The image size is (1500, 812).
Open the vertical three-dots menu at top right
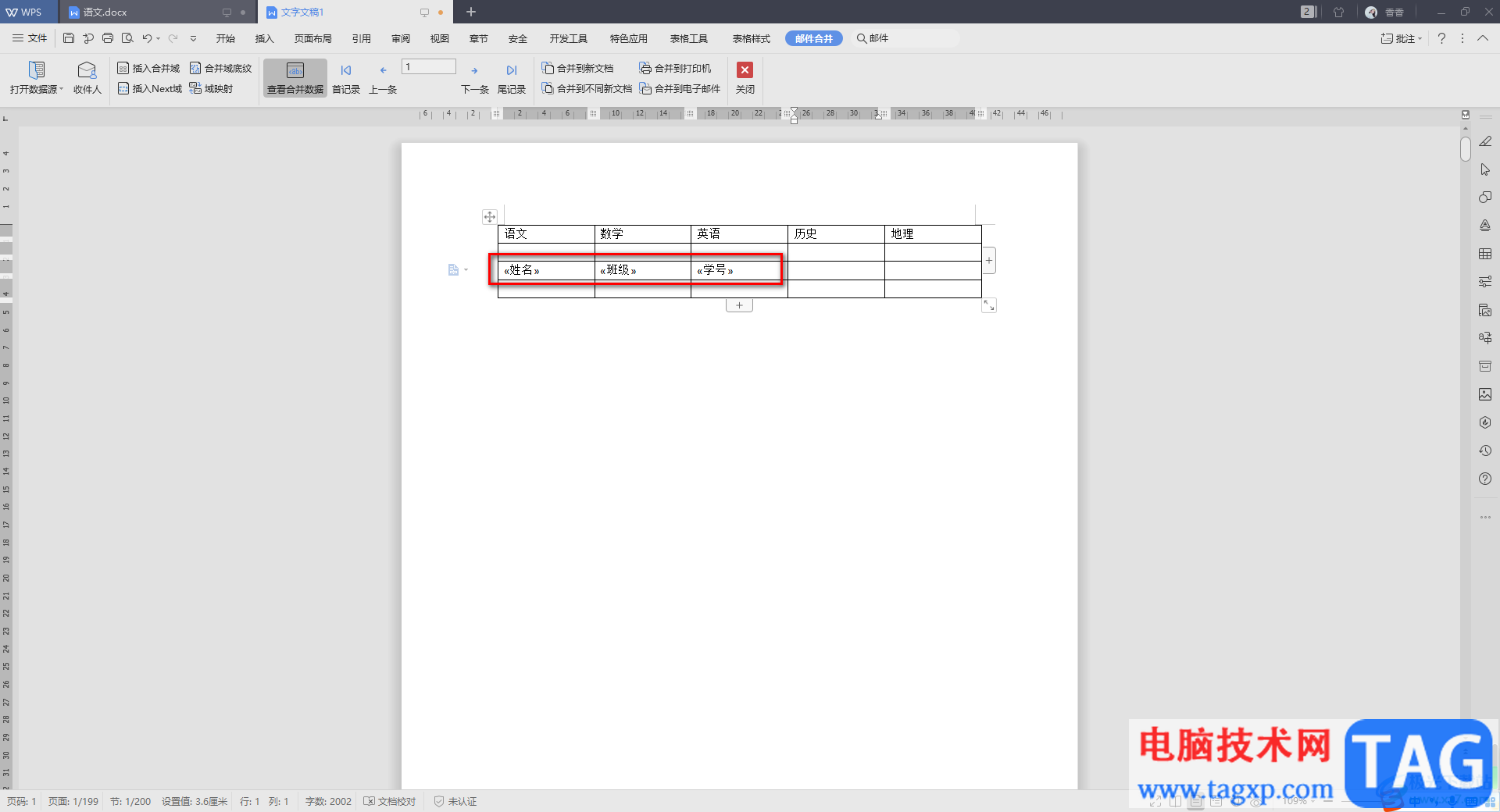1462,38
